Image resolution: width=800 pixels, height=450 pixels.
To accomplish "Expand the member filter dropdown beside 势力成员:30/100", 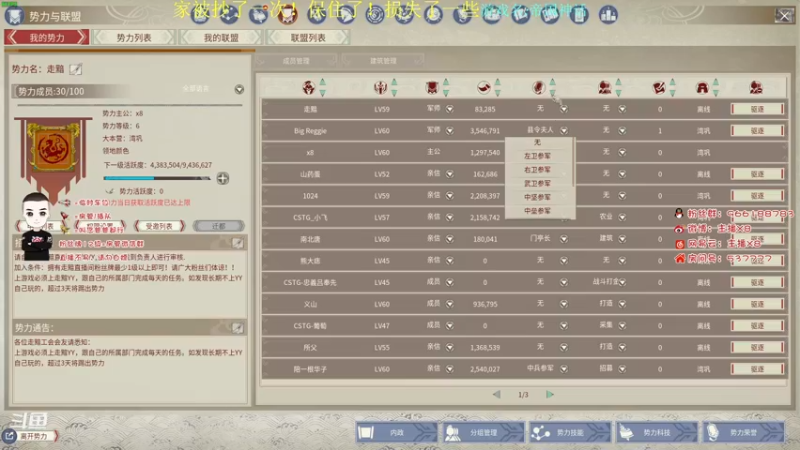I will [x=239, y=89].
